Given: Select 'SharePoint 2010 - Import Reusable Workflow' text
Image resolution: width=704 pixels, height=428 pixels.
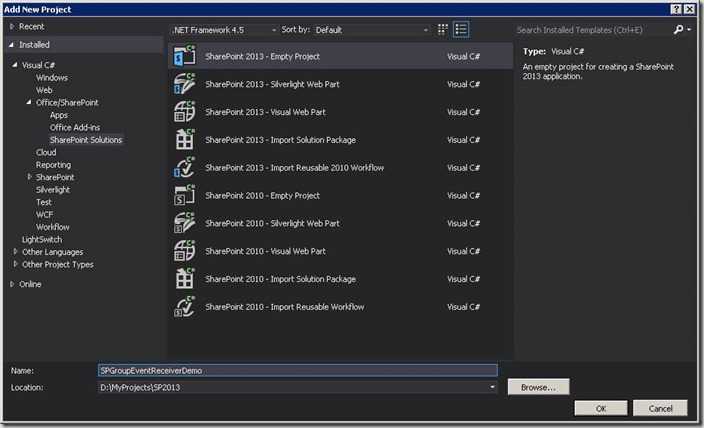Looking at the screenshot, I should click(x=285, y=307).
